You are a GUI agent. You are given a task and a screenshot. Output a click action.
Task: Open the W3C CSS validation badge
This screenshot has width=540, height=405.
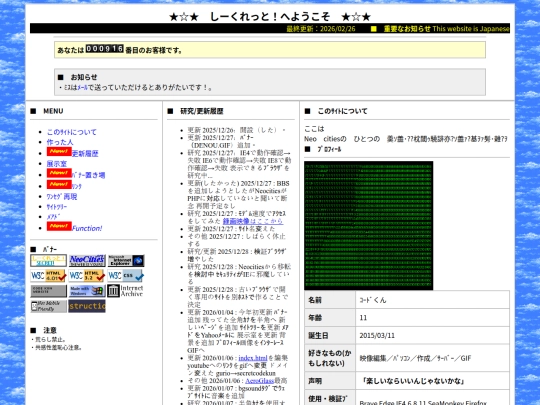tap(126, 276)
